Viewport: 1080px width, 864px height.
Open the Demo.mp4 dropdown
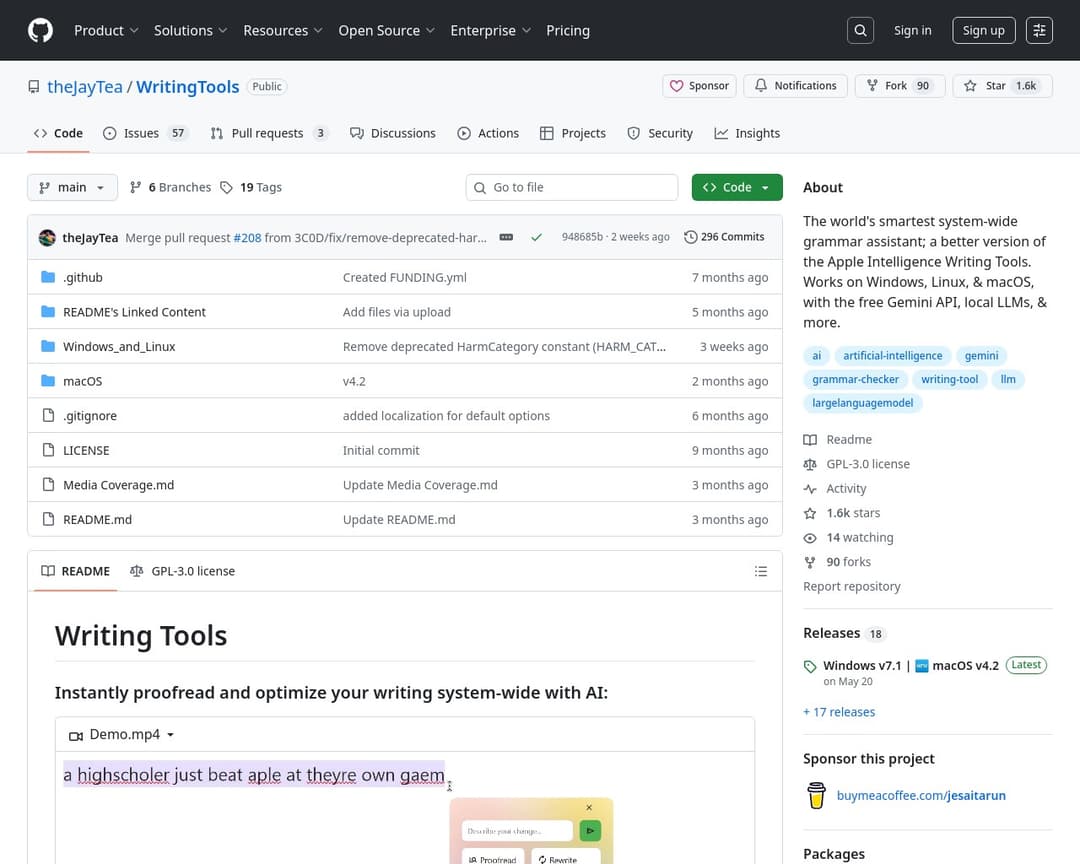point(170,734)
